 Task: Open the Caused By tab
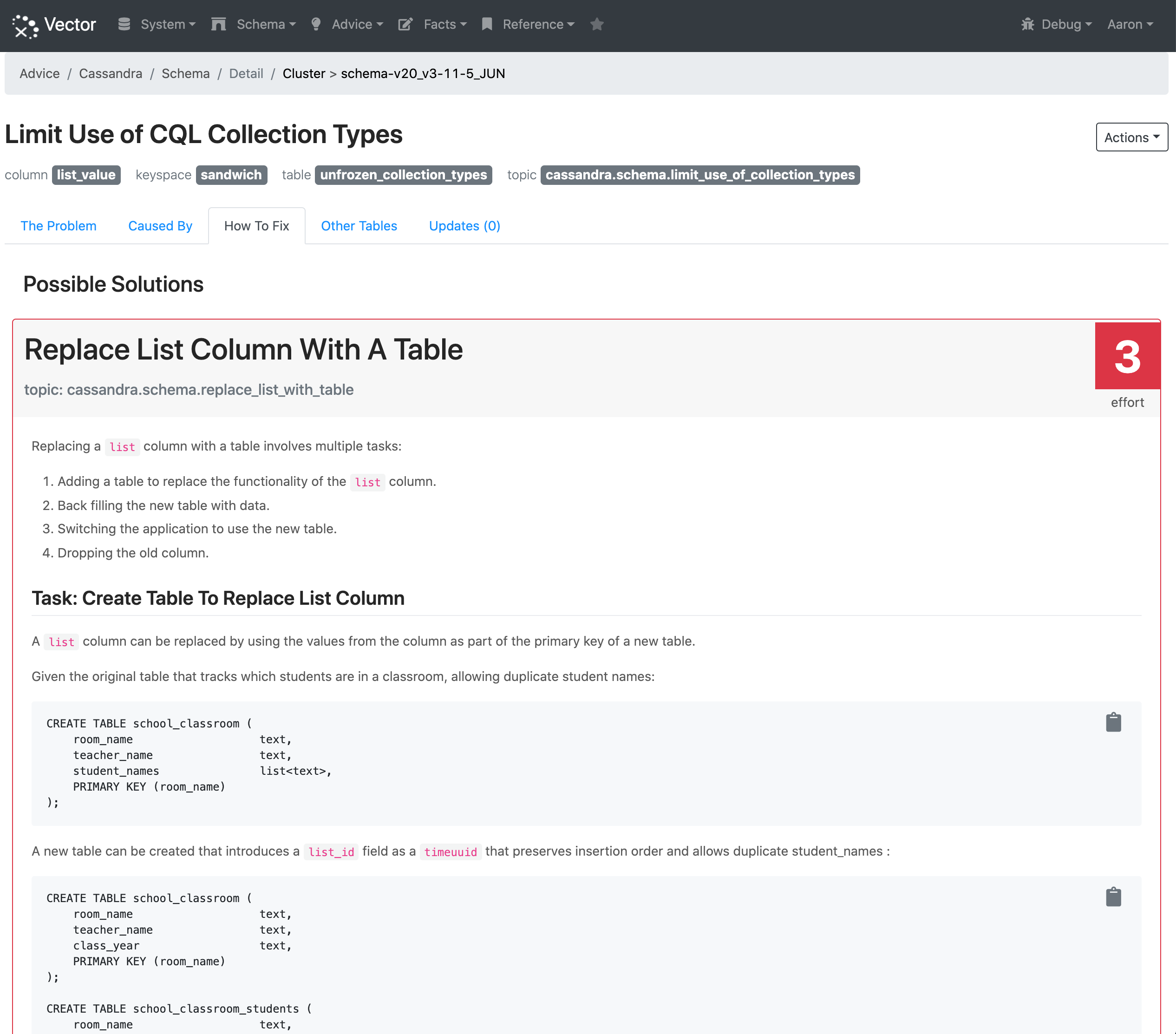click(160, 226)
